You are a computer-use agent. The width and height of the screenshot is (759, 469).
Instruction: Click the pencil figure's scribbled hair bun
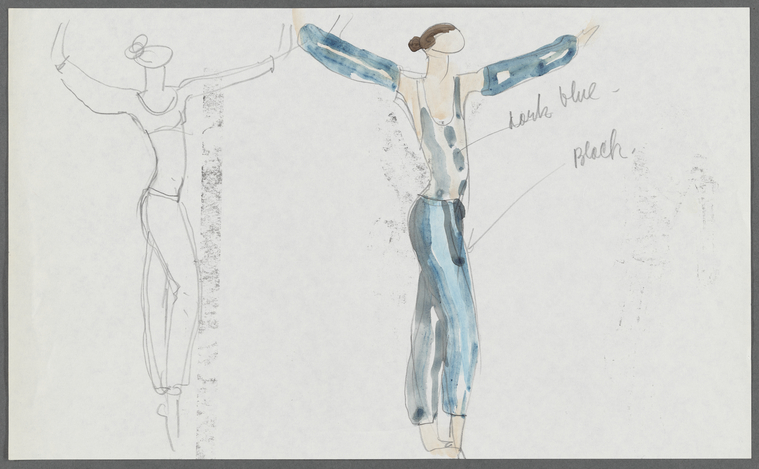(x=137, y=47)
